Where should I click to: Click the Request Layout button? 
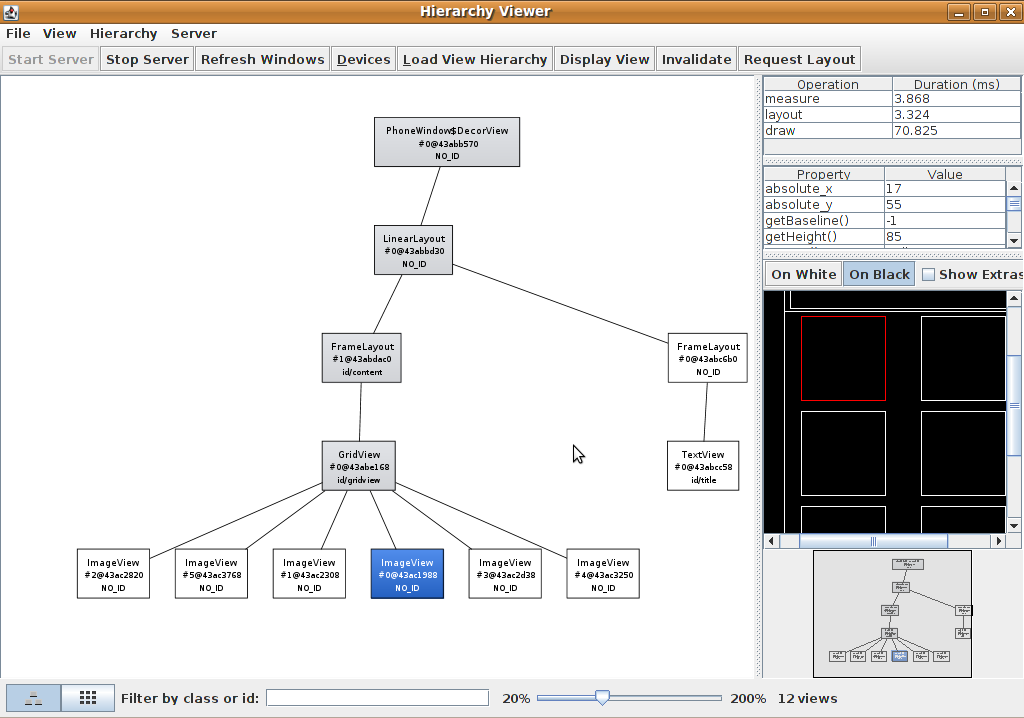pyautogui.click(x=799, y=59)
